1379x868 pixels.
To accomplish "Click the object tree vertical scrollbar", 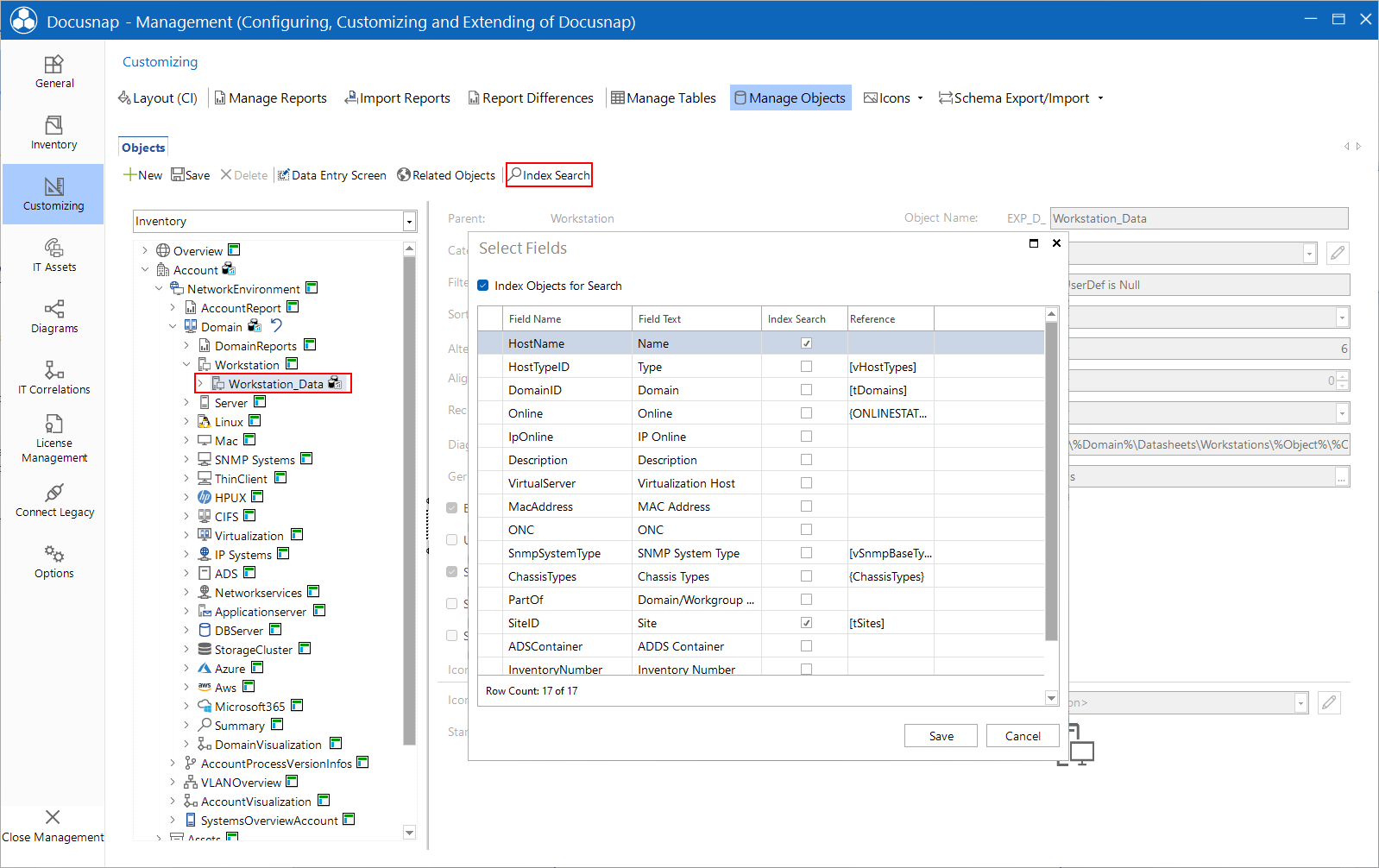I will (410, 500).
